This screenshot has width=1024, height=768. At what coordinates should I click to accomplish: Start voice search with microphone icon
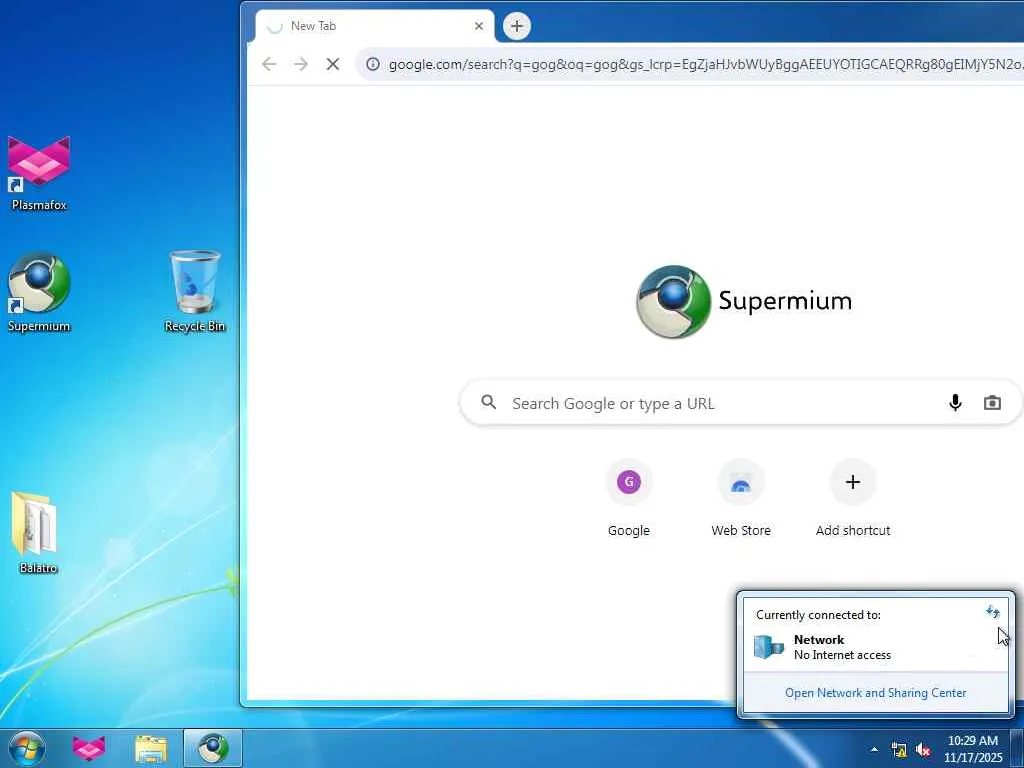[955, 403]
